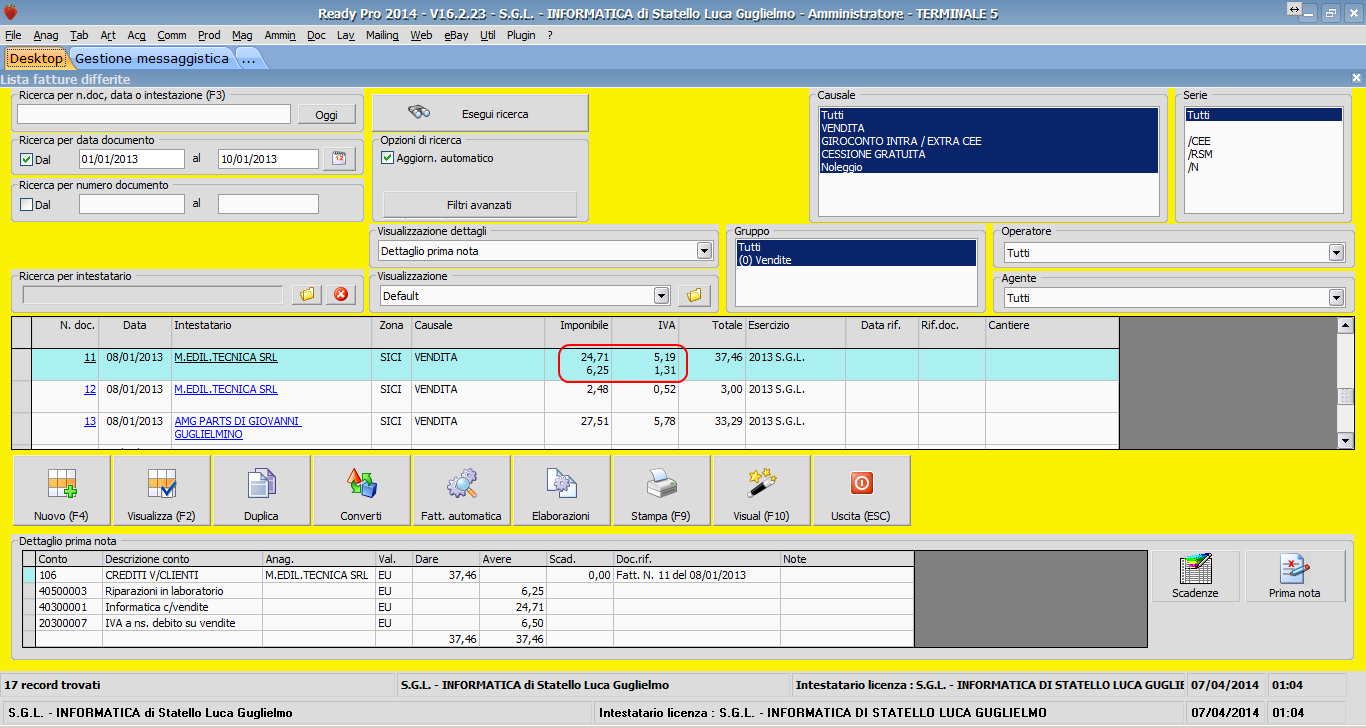Open Prima nota icon button
The width and height of the screenshot is (1366, 728).
[1294, 577]
